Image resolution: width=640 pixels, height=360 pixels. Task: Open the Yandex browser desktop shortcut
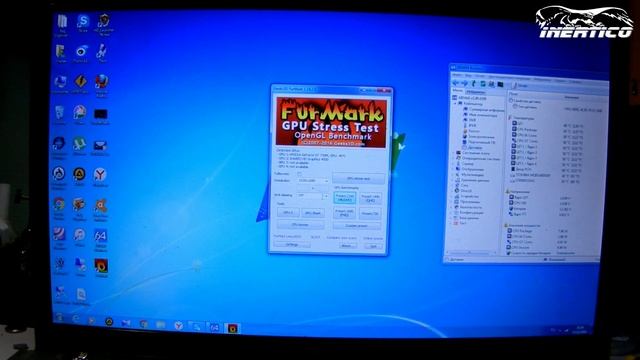click(x=100, y=177)
